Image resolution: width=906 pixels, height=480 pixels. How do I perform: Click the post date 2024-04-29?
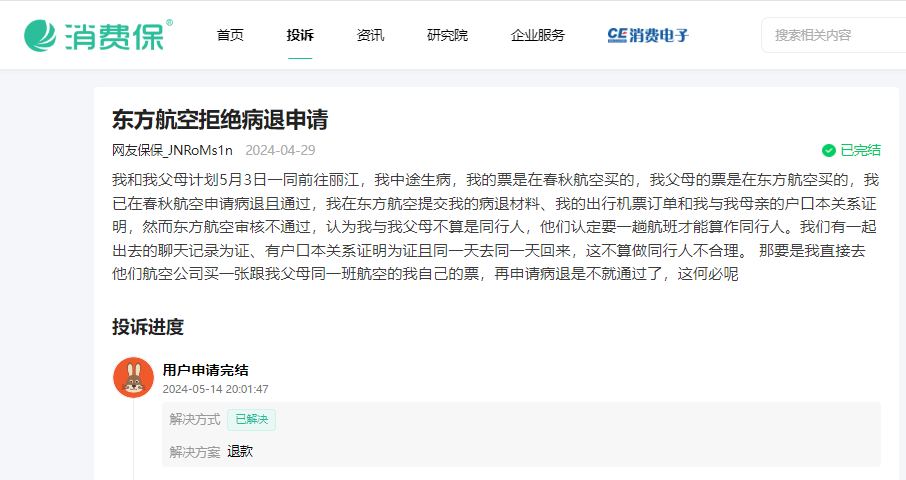[280, 150]
